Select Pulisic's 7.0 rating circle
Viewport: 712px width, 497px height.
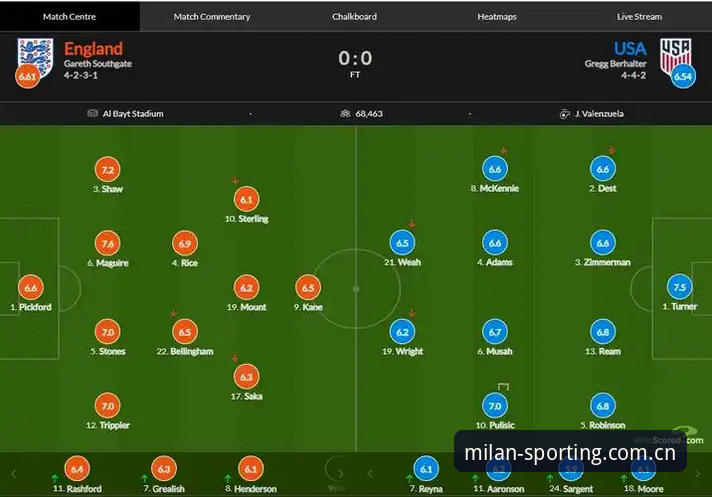[494, 406]
